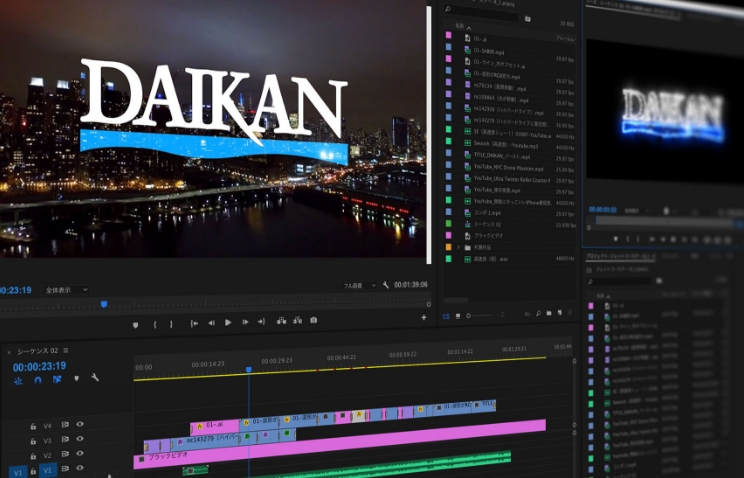
Task: Sort by the 名前 column header in left Project panel
Action: pyautogui.click(x=459, y=26)
